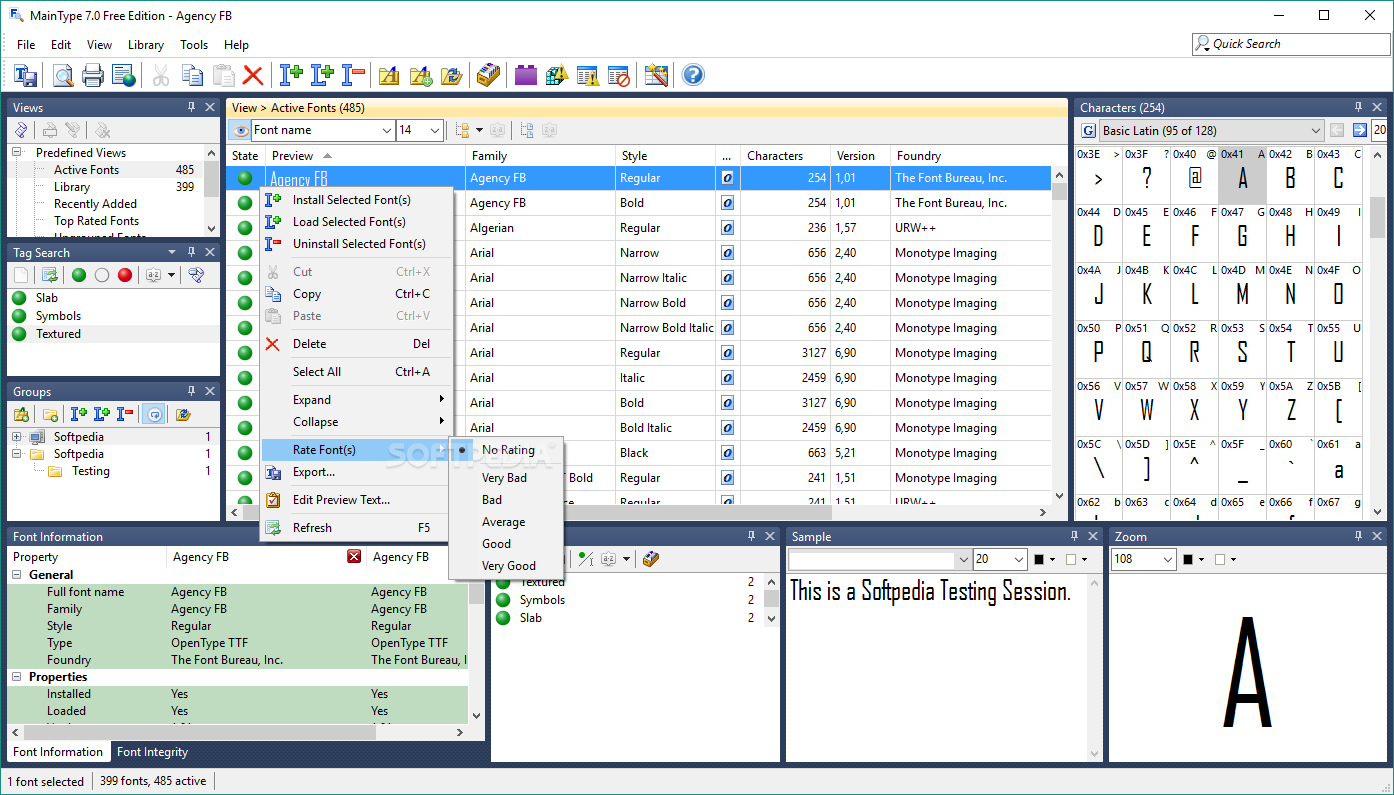Click the font drawer cabinet toolbar icon

(488, 75)
